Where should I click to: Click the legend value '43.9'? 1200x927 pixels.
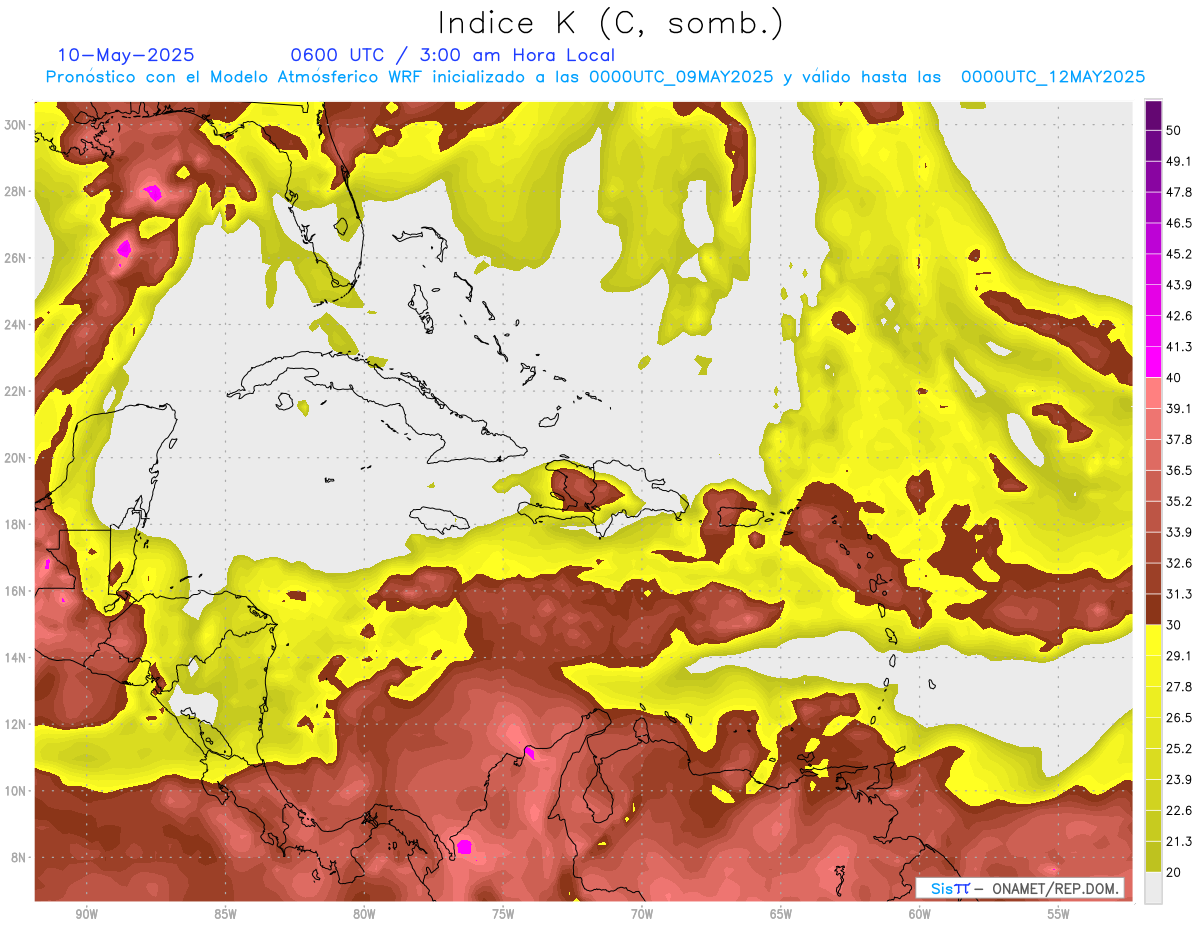tap(1179, 285)
